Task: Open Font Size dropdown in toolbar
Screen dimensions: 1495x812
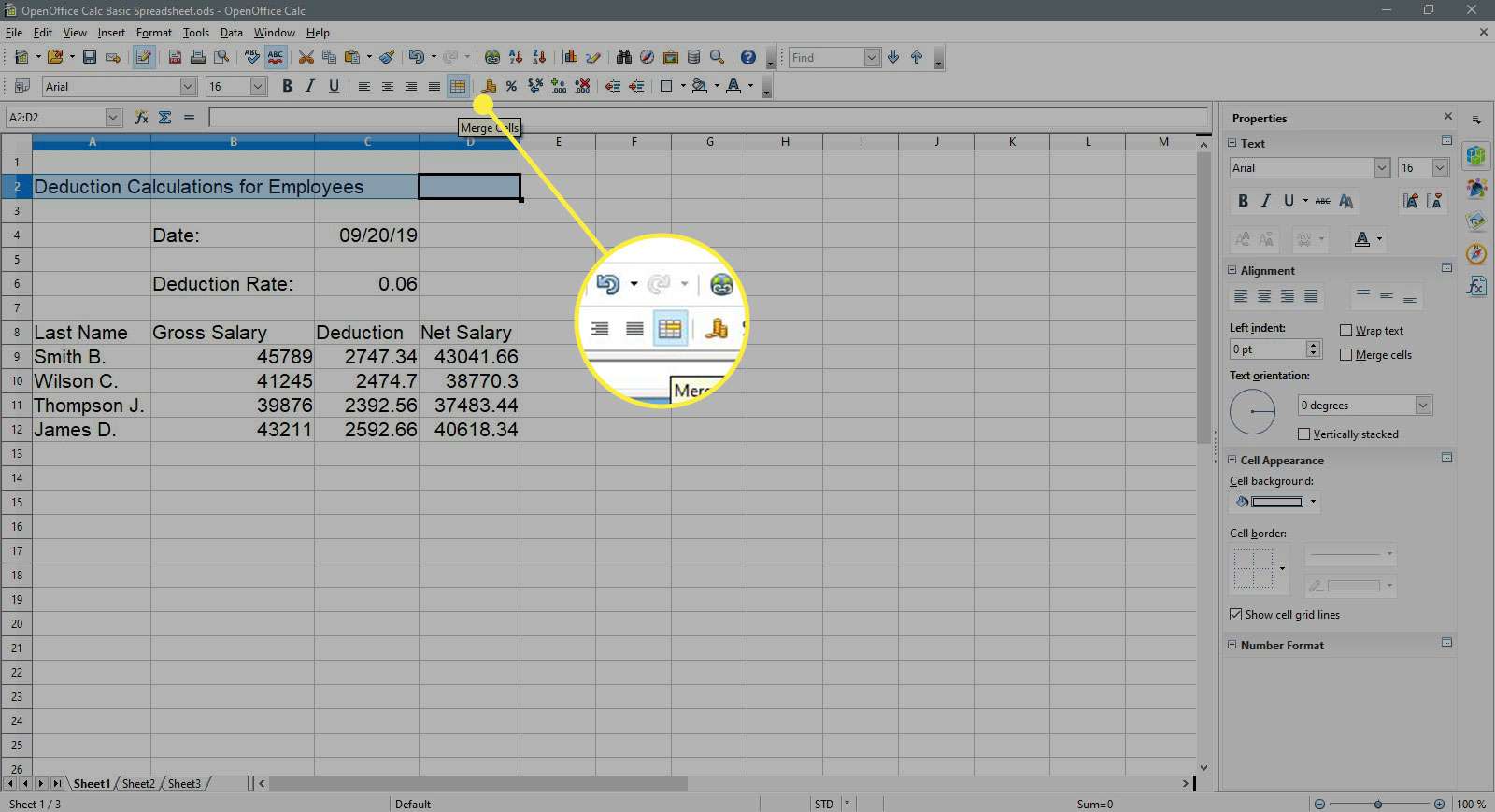Action: tap(259, 86)
